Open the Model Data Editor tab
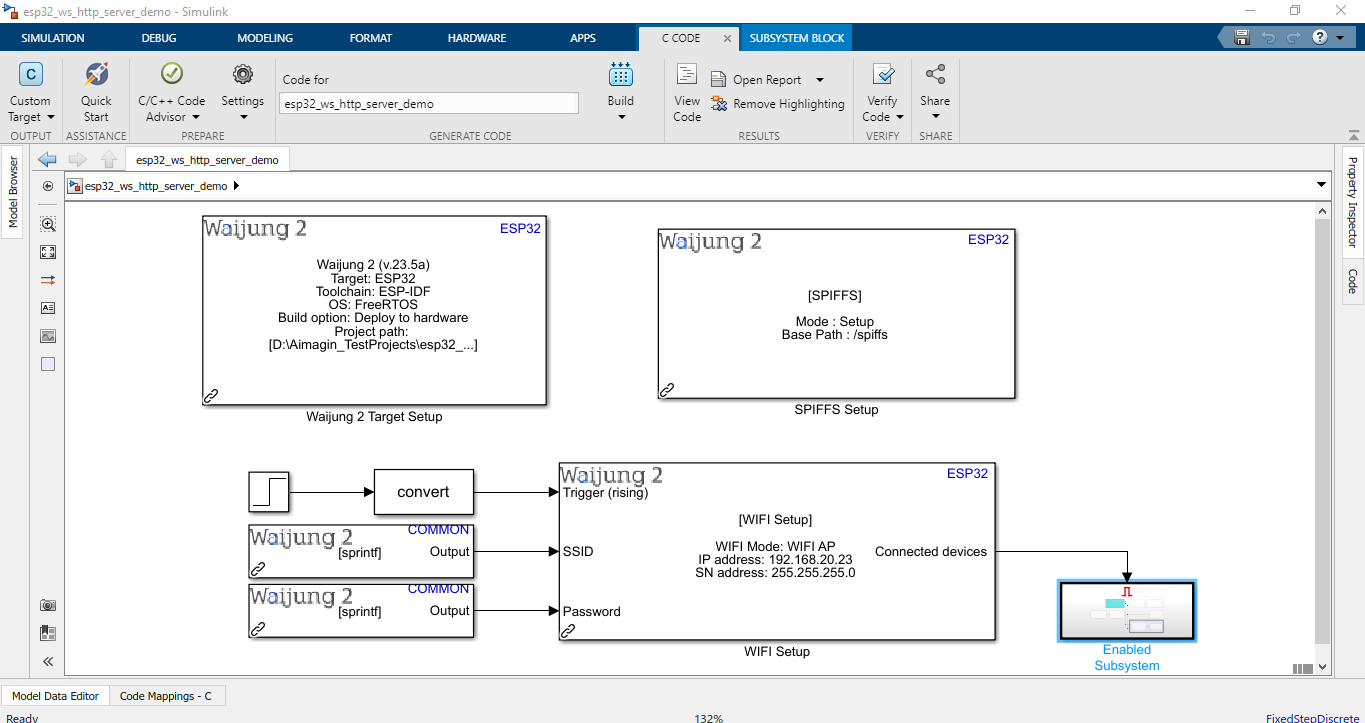1365x723 pixels. [55, 696]
